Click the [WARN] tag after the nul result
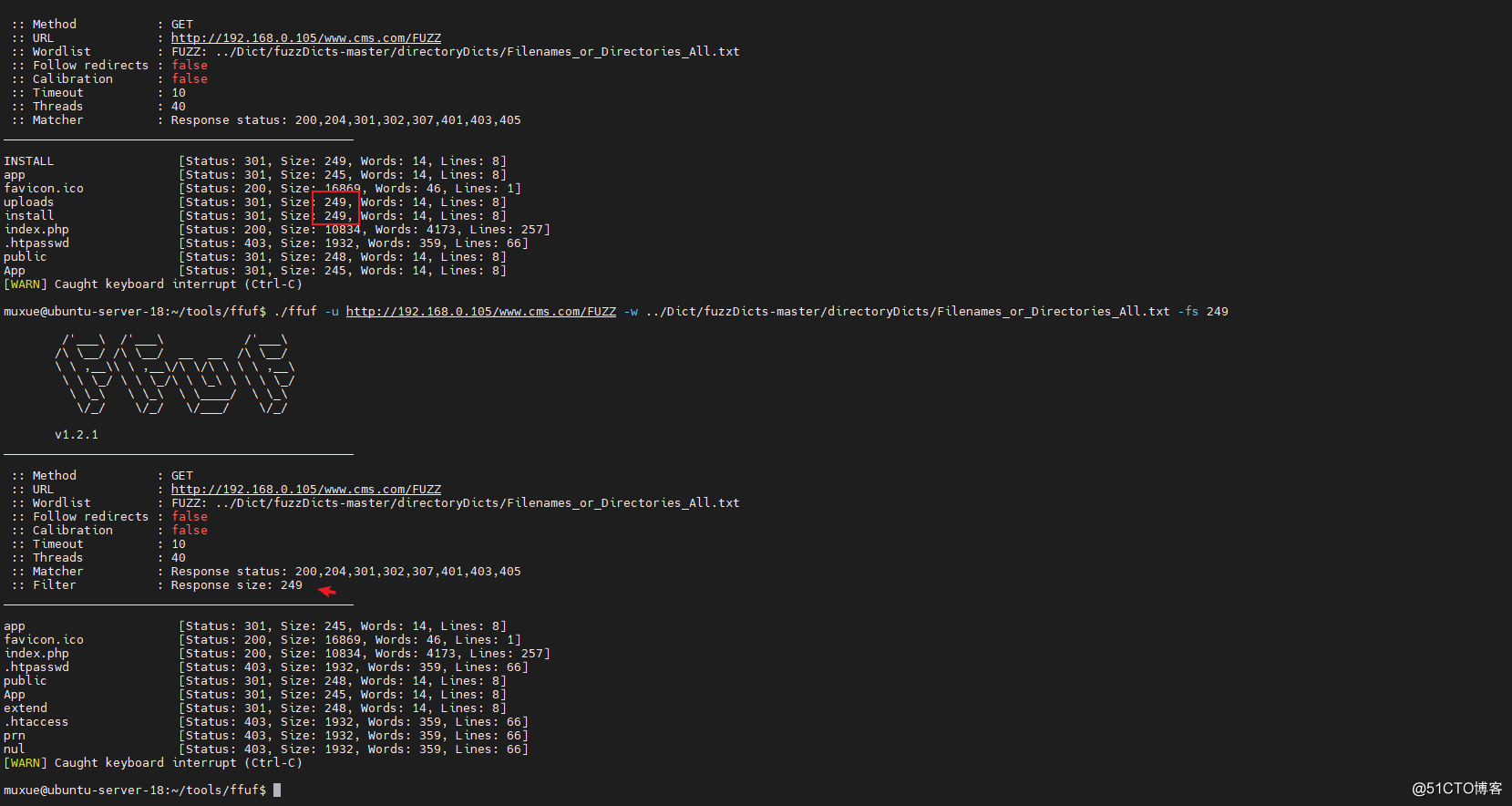Viewport: 1512px width, 806px height. (26, 763)
